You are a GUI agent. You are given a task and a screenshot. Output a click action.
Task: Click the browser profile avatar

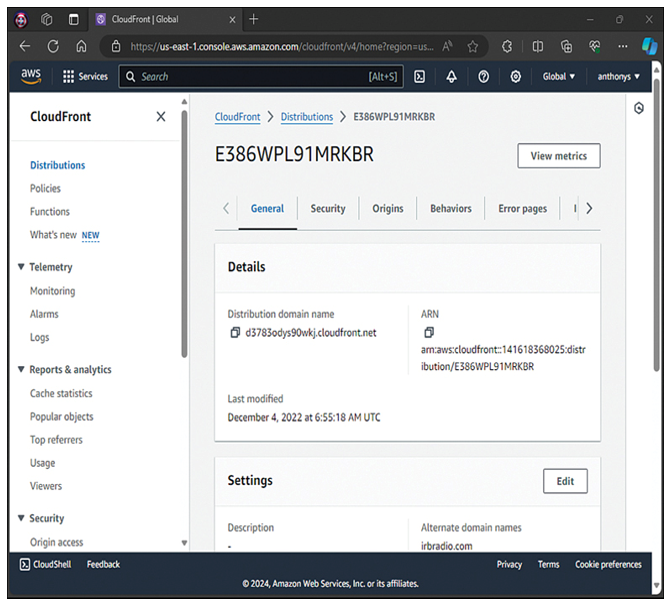21,20
